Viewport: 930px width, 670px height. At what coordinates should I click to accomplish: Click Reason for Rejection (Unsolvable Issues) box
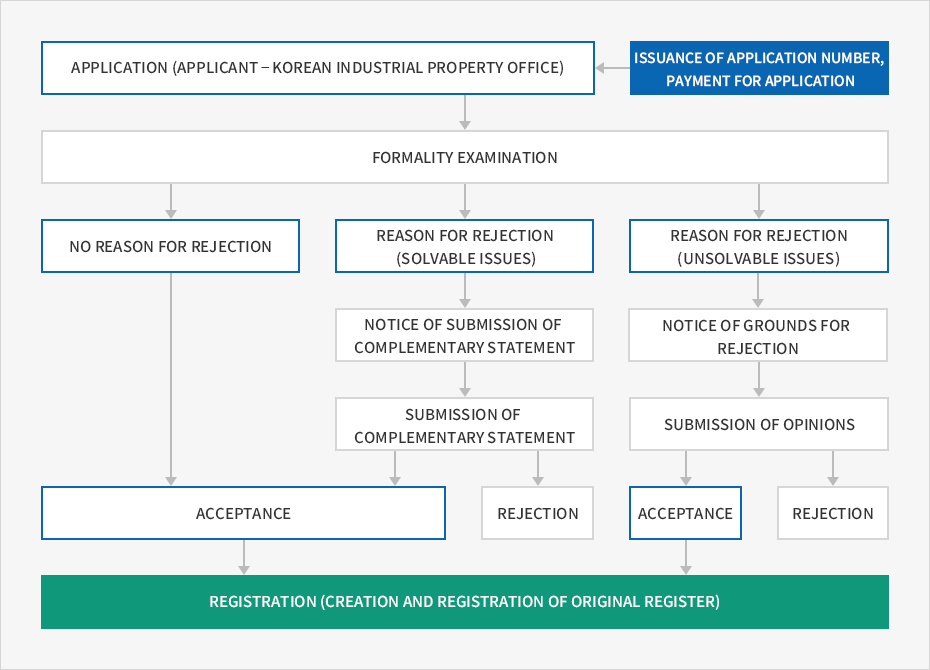759,246
